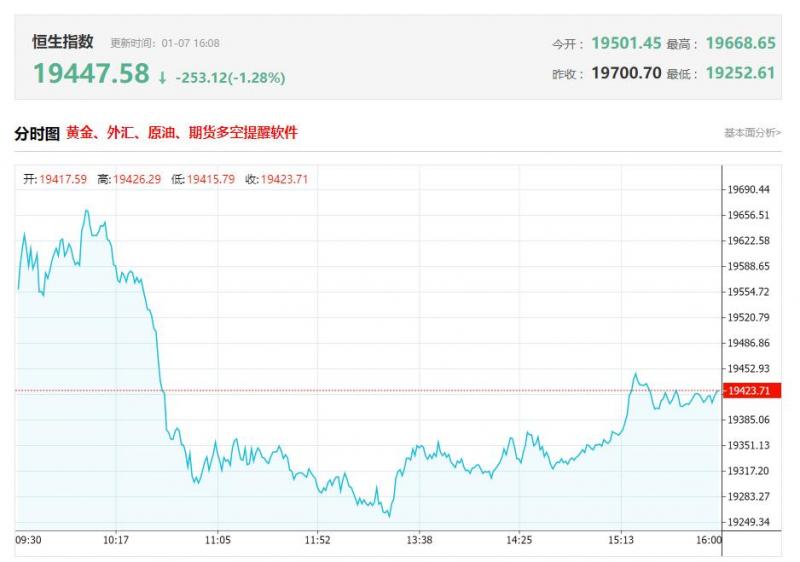Screen dimensions: 800x562
Task: Click the red 19423.71 current price tag
Action: point(749,391)
